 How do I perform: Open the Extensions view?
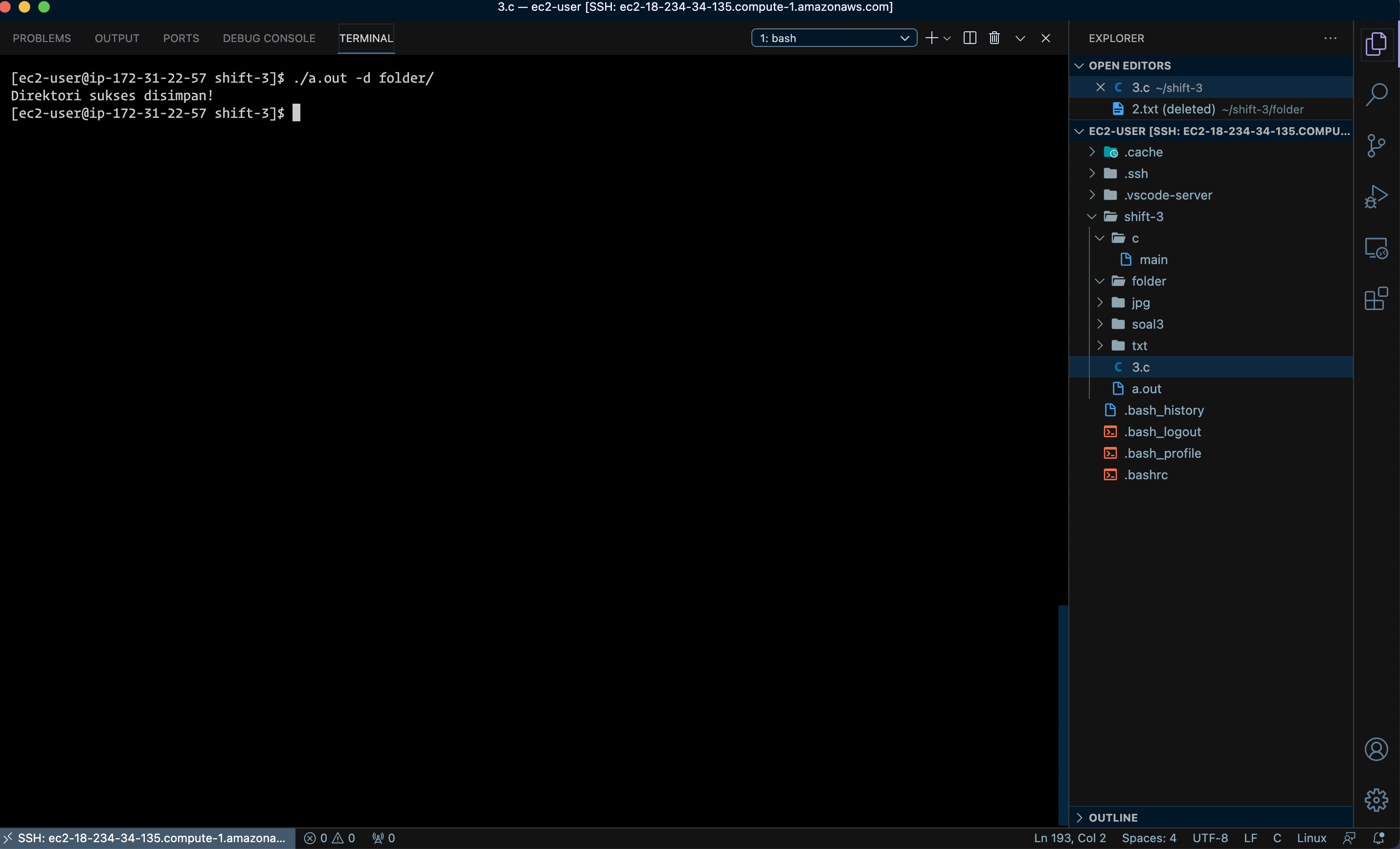[1376, 299]
